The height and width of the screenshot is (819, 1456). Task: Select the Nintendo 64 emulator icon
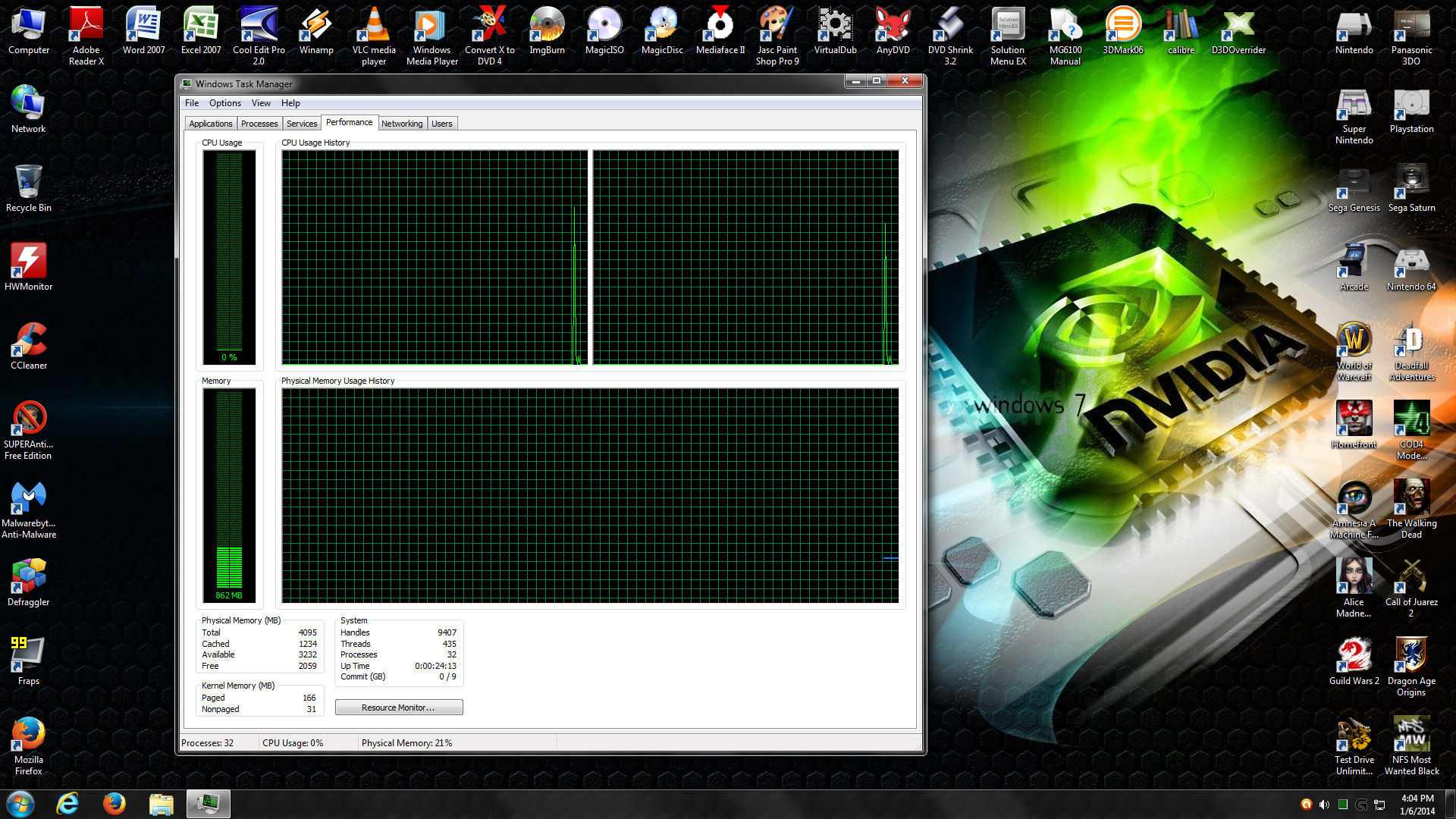[x=1412, y=268]
